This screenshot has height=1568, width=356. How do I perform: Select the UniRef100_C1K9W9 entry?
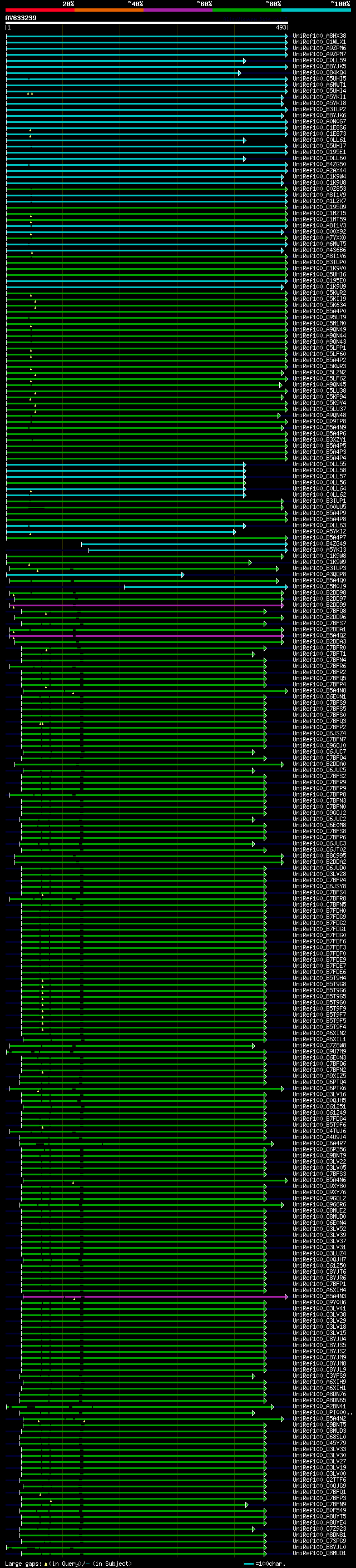(319, 562)
